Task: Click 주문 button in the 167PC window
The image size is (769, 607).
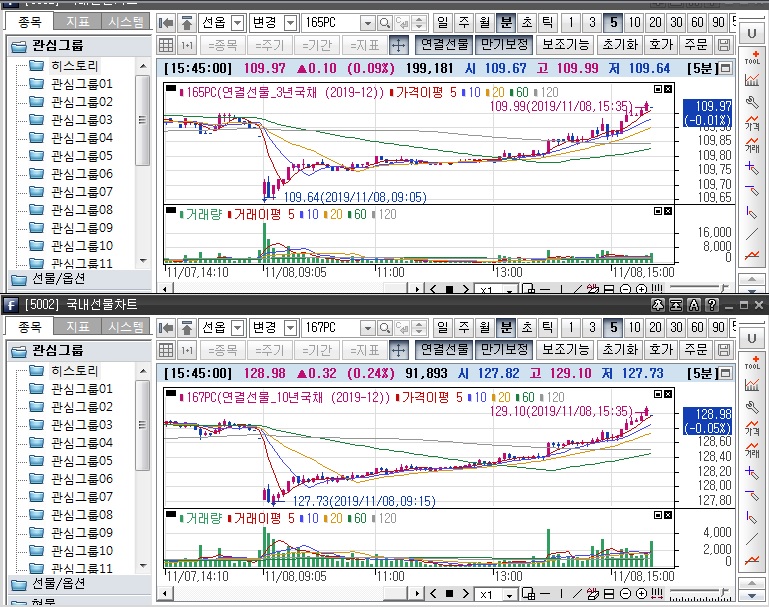Action: pos(696,350)
